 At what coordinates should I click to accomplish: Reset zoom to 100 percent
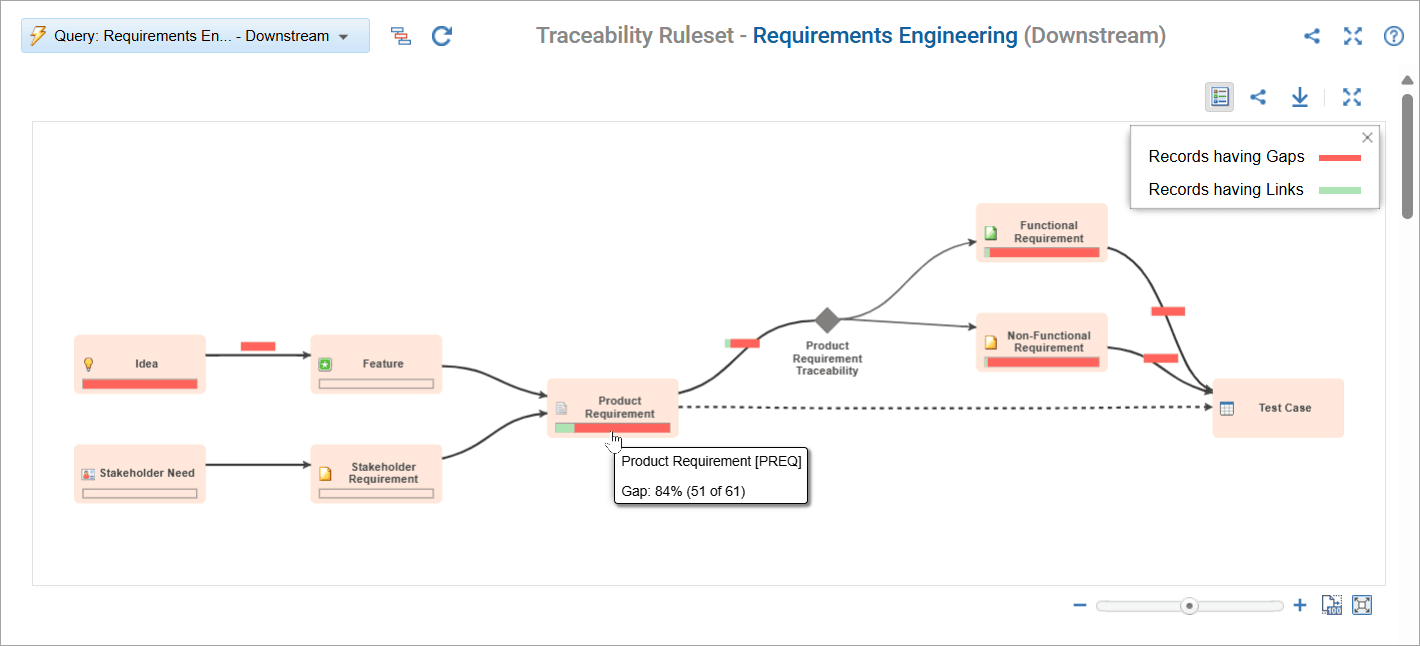1332,605
